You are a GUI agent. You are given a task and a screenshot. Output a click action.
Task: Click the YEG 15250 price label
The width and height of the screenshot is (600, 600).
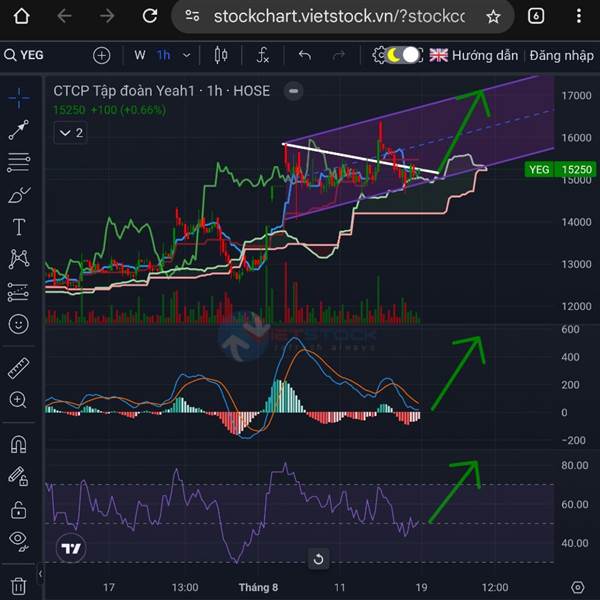[559, 169]
